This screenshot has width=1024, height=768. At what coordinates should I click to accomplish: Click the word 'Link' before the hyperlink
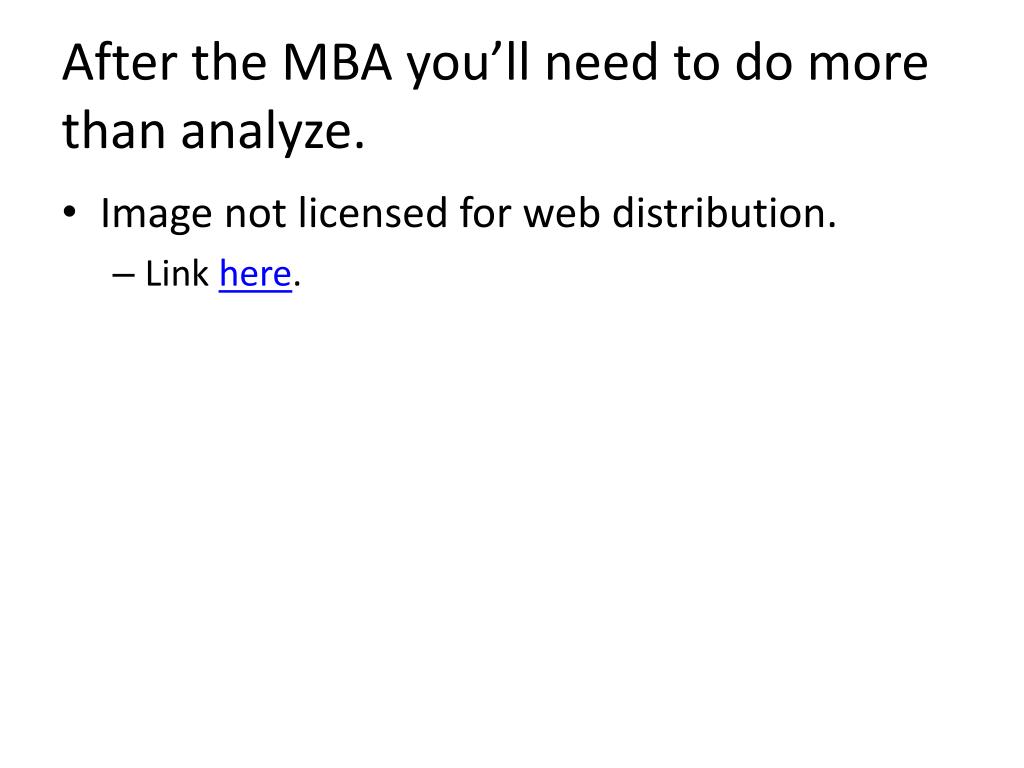[177, 273]
